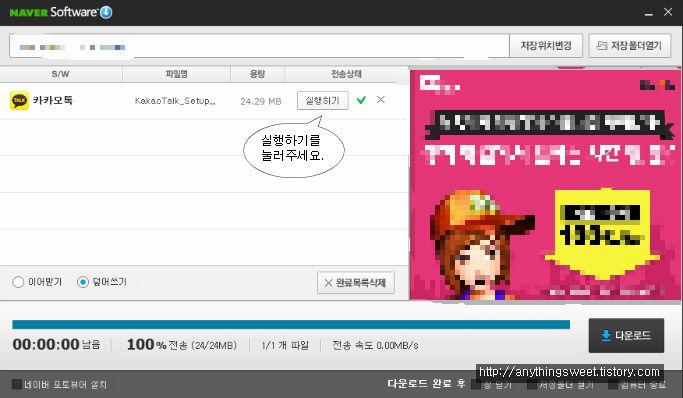The height and width of the screenshot is (398, 683).
Task: Click the blue download progress bar
Action: [291, 324]
